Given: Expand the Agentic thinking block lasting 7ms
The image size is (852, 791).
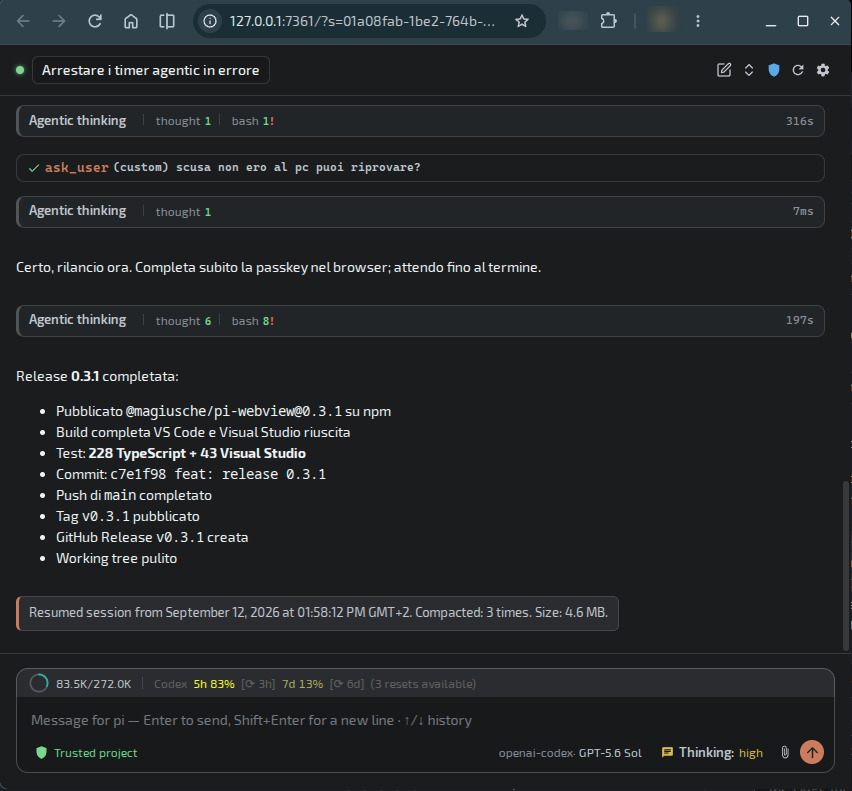Looking at the screenshot, I should tap(420, 211).
